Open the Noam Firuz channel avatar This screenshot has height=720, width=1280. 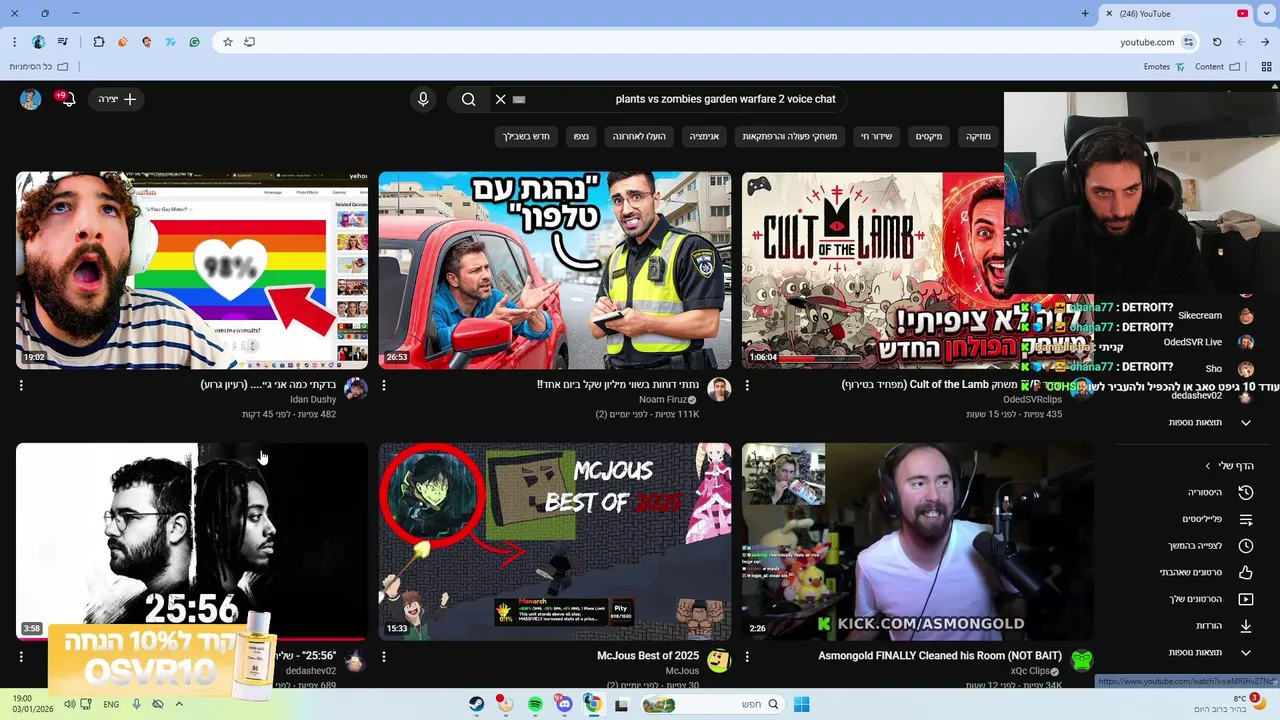coord(719,389)
